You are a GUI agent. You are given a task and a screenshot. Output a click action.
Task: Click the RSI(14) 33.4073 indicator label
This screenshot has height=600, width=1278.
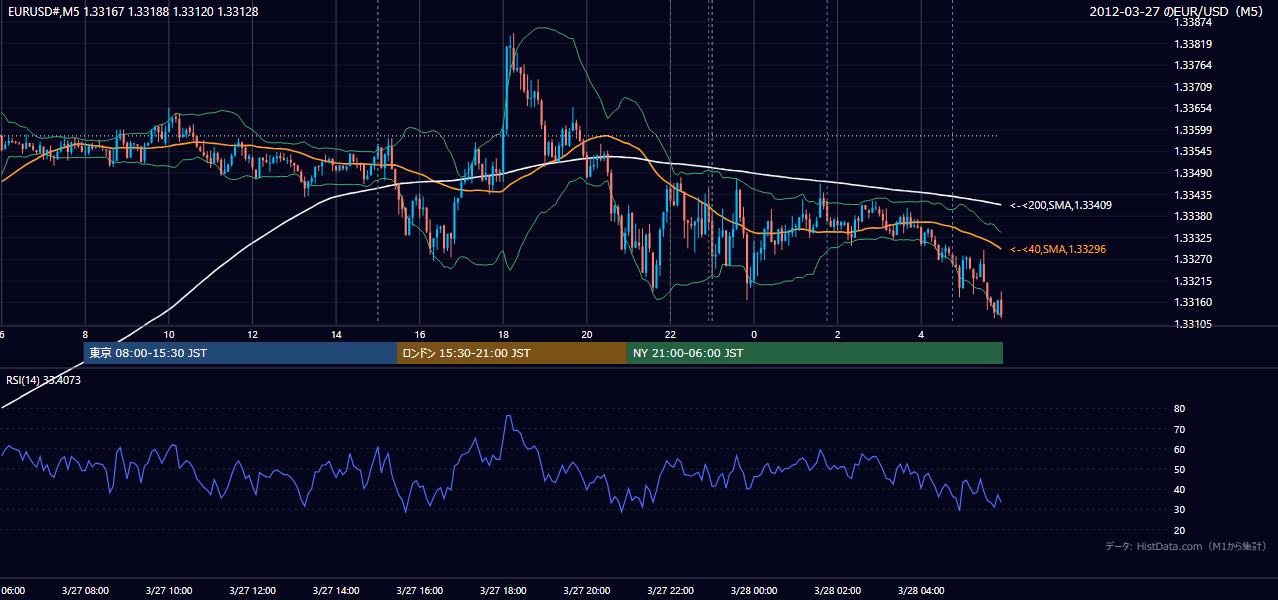tap(44, 380)
